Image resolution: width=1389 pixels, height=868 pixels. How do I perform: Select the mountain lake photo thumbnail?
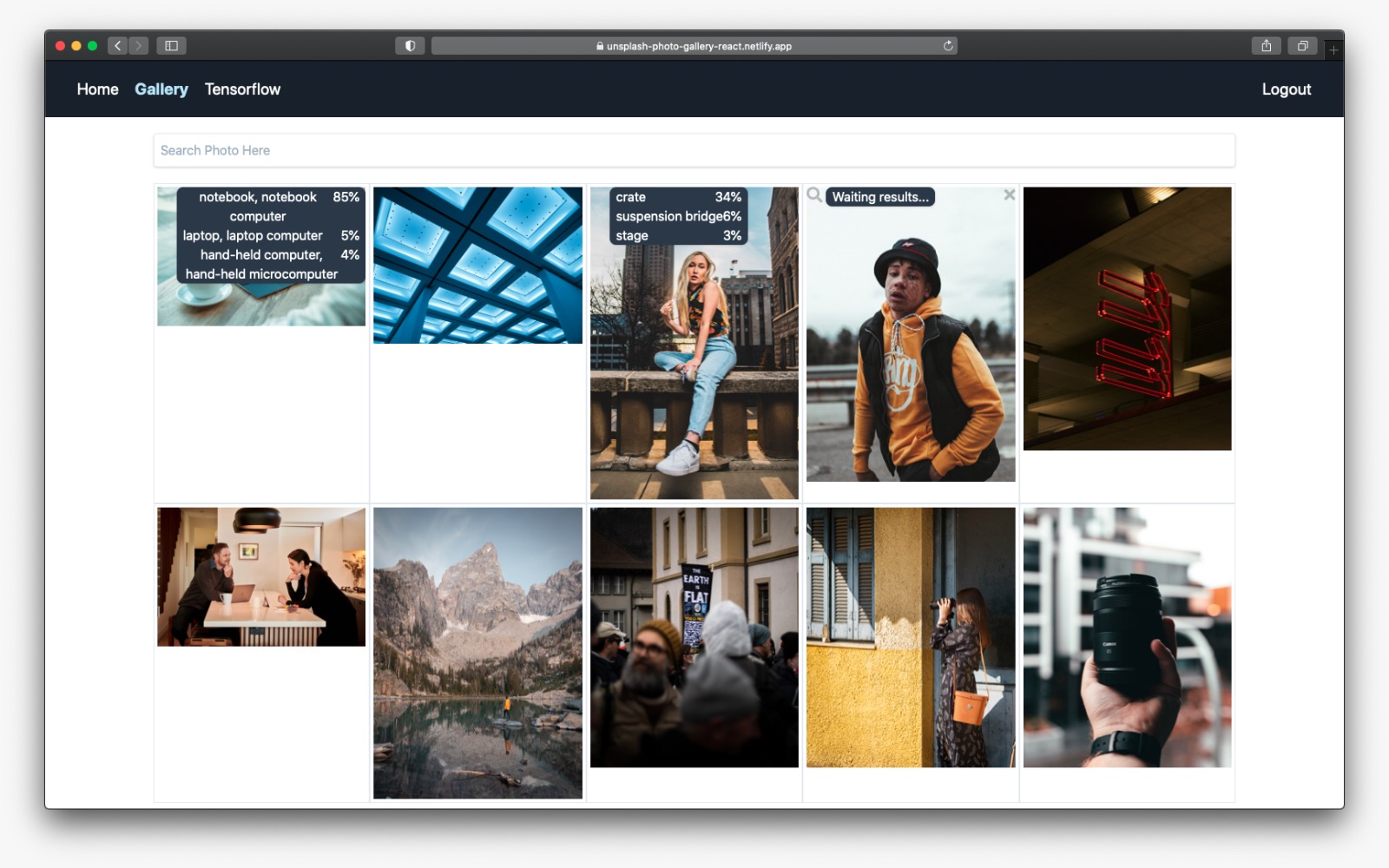477,653
